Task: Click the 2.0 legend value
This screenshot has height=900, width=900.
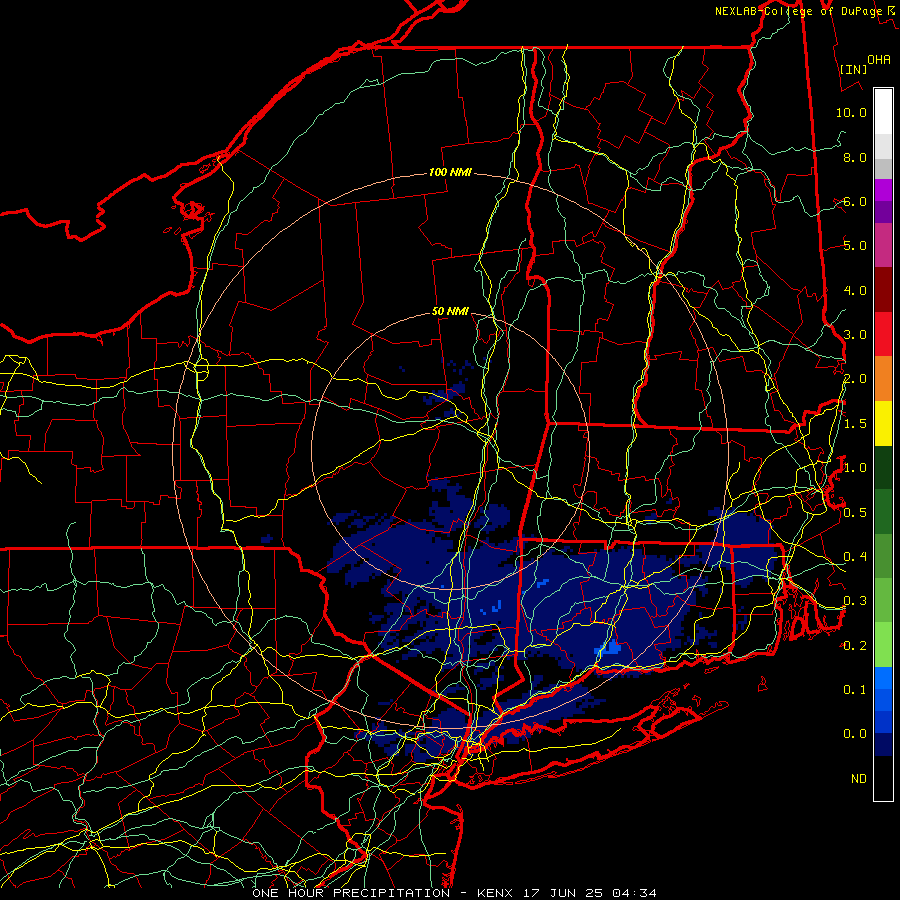Action: 855,379
